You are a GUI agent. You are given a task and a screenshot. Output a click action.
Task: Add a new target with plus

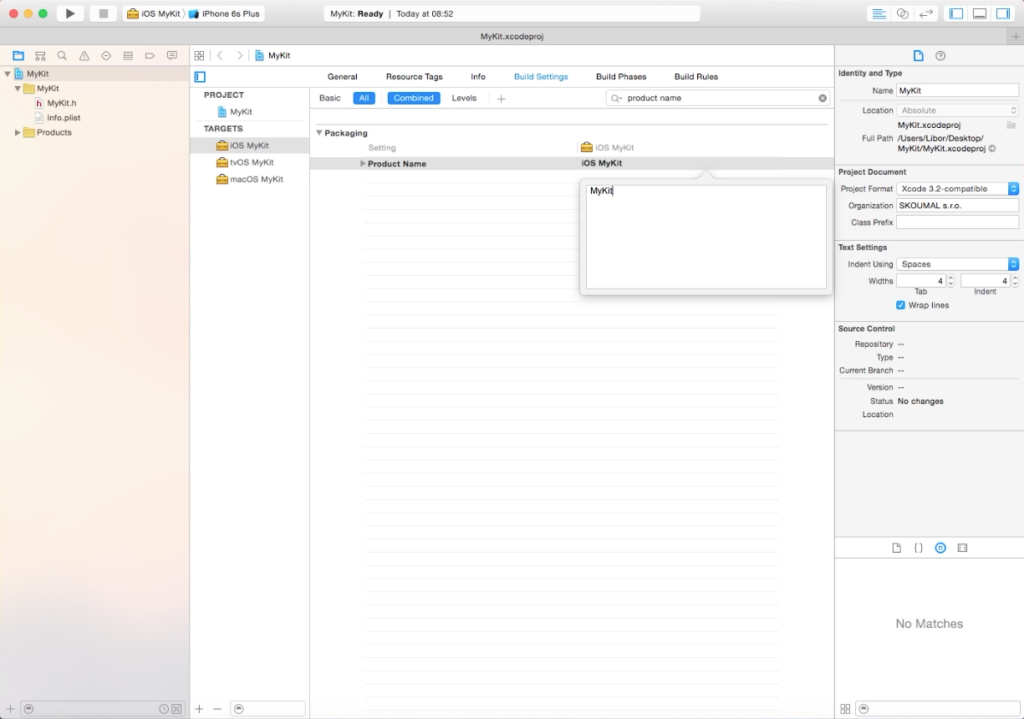[199, 709]
